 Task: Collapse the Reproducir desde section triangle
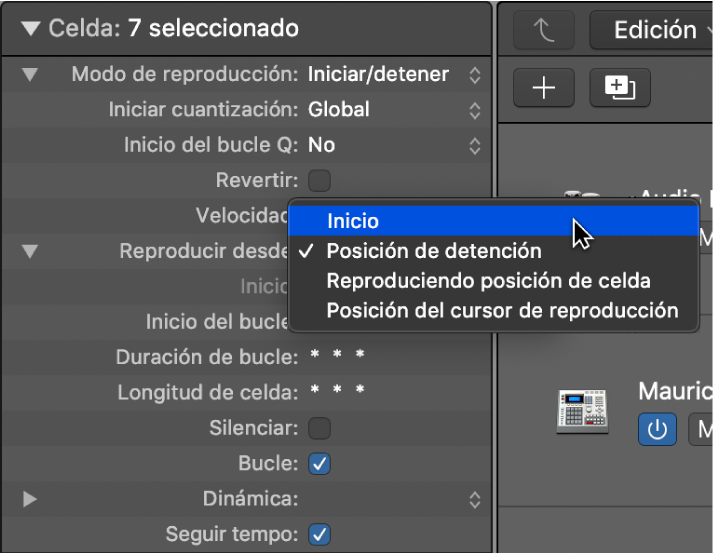[x=30, y=251]
